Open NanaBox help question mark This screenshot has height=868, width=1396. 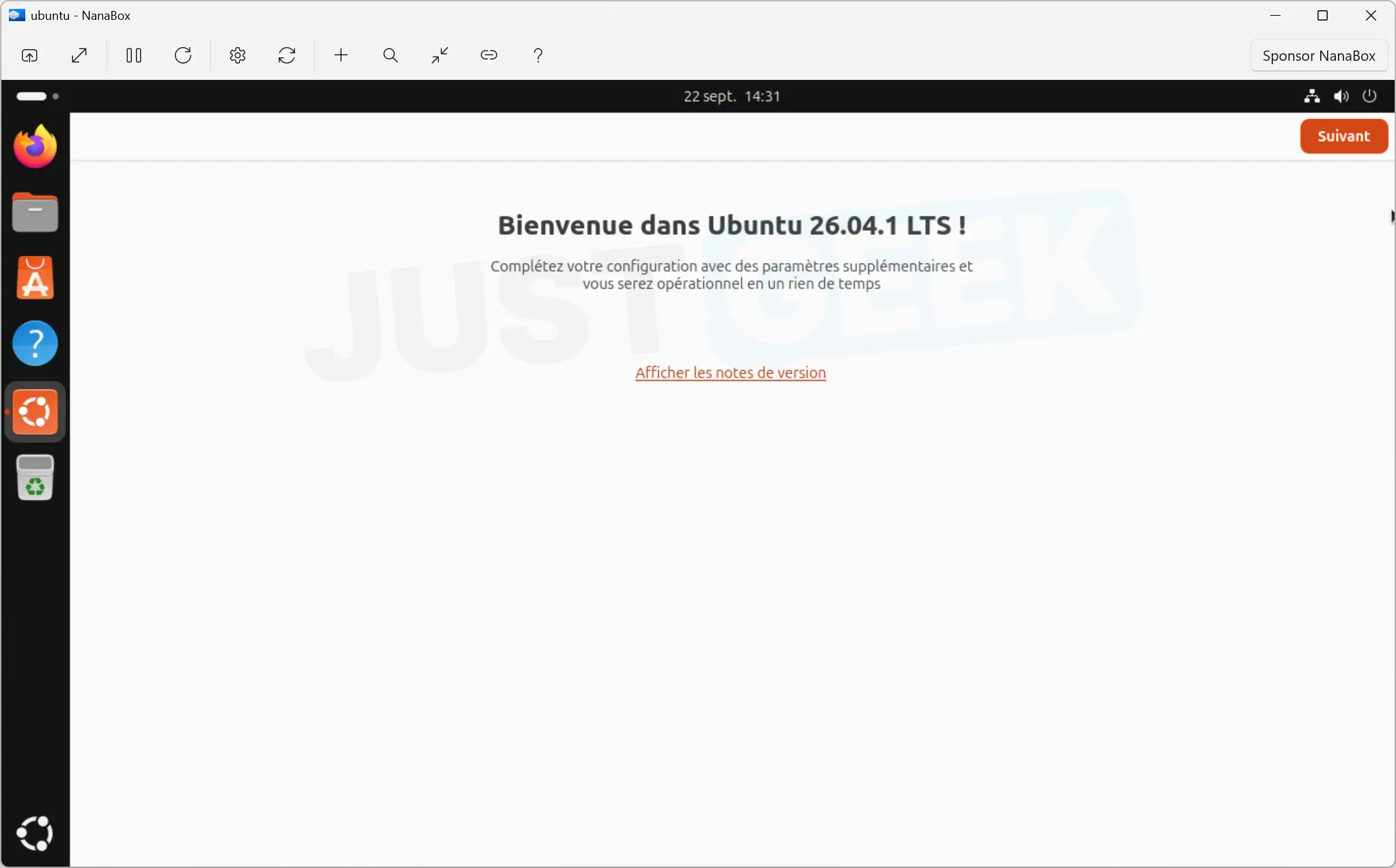[538, 55]
